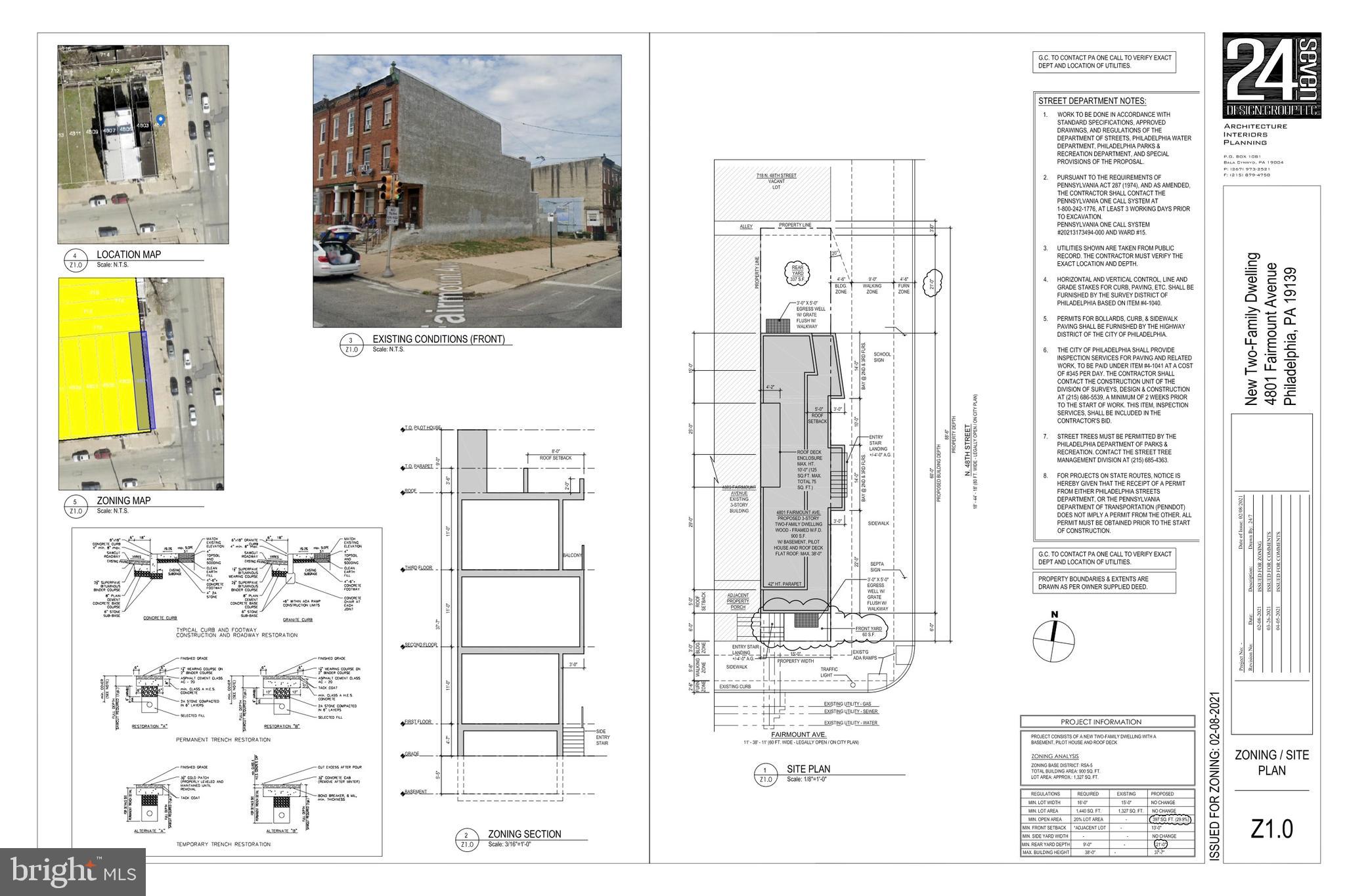The image size is (1345, 896).
Task: Click the Zoning / Site Plan sheet title
Action: (x=1271, y=762)
